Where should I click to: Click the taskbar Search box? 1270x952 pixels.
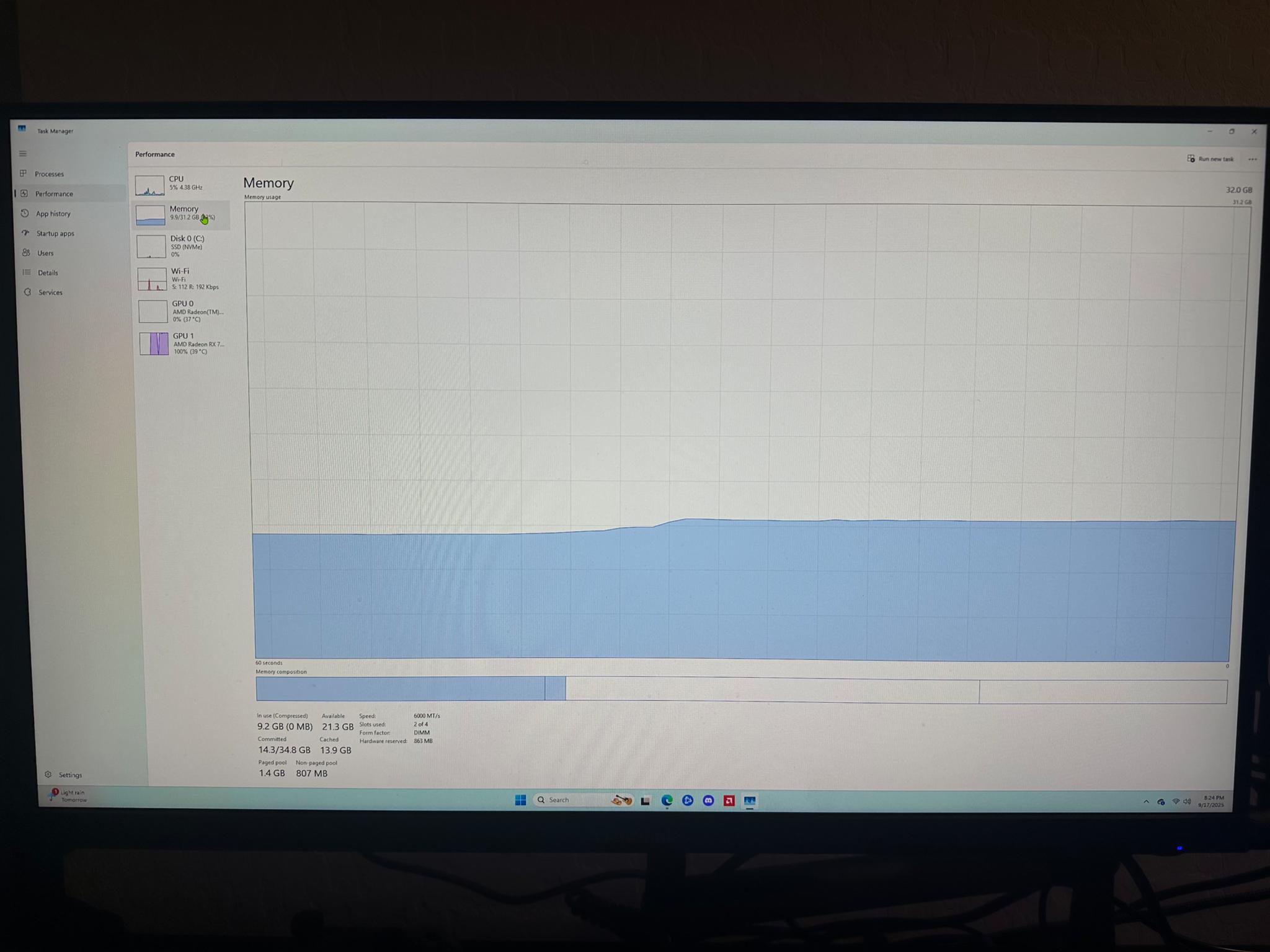click(x=583, y=800)
